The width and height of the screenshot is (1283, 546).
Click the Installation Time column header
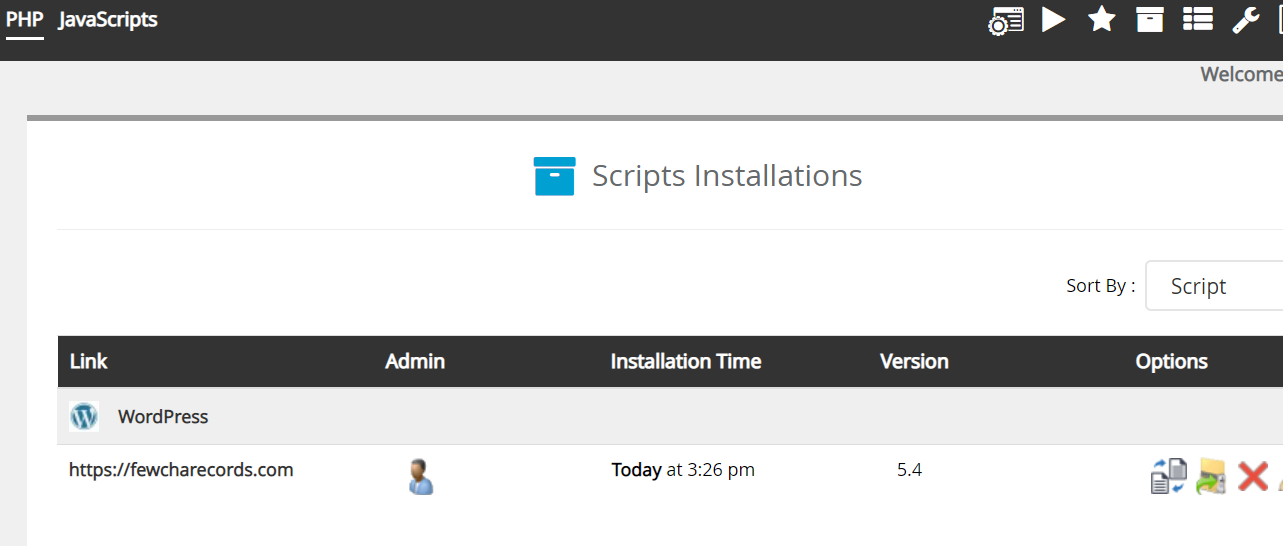[x=685, y=362]
